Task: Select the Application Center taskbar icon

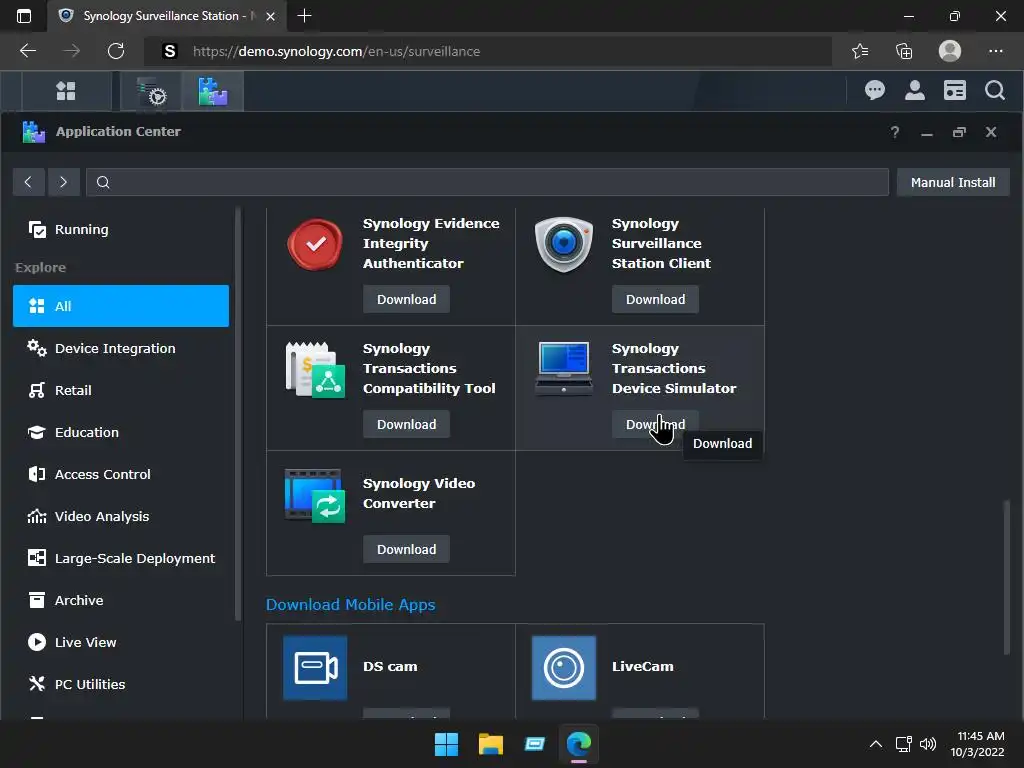Action: tap(213, 91)
